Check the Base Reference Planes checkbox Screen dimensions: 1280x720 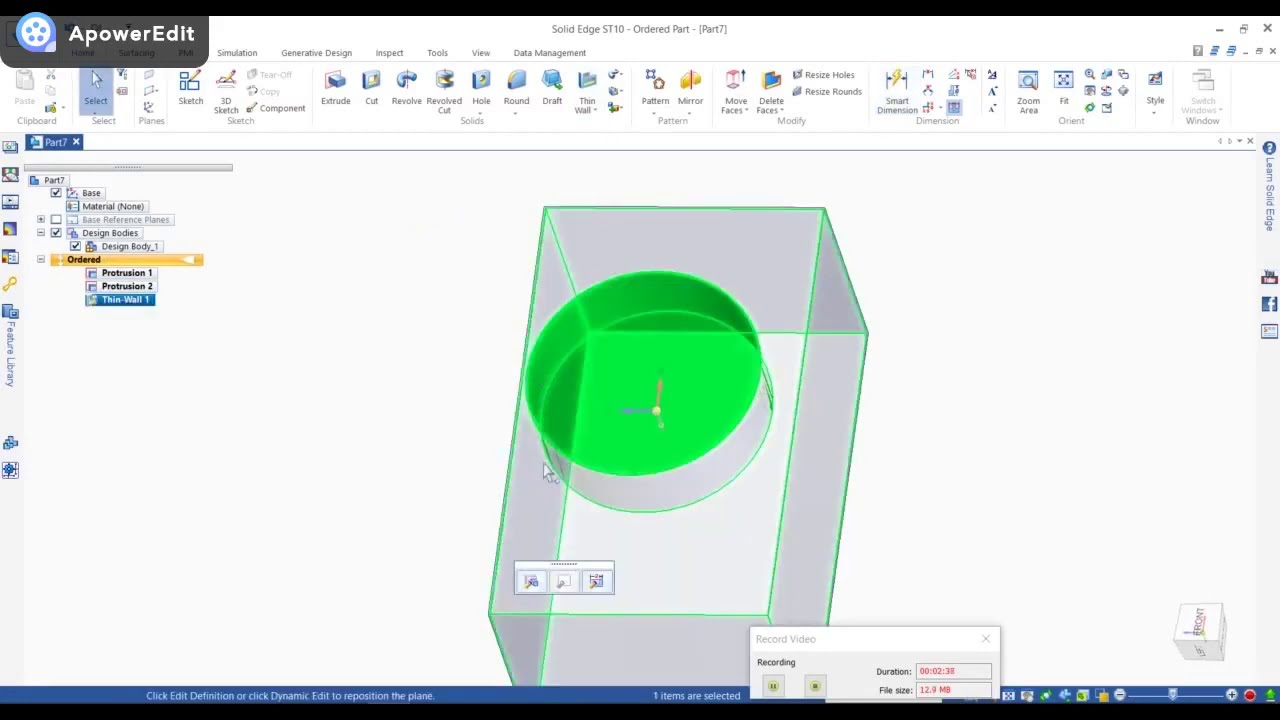pos(56,220)
